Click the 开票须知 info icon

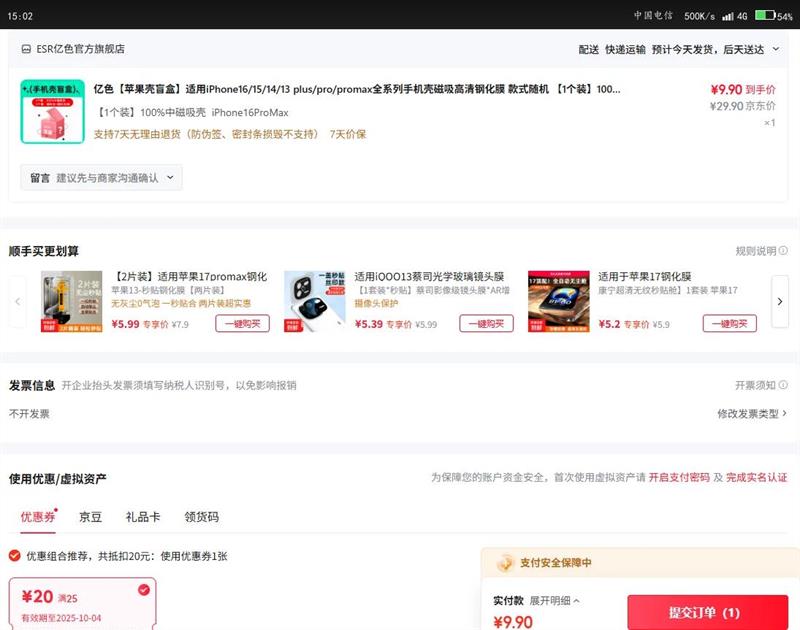783,385
